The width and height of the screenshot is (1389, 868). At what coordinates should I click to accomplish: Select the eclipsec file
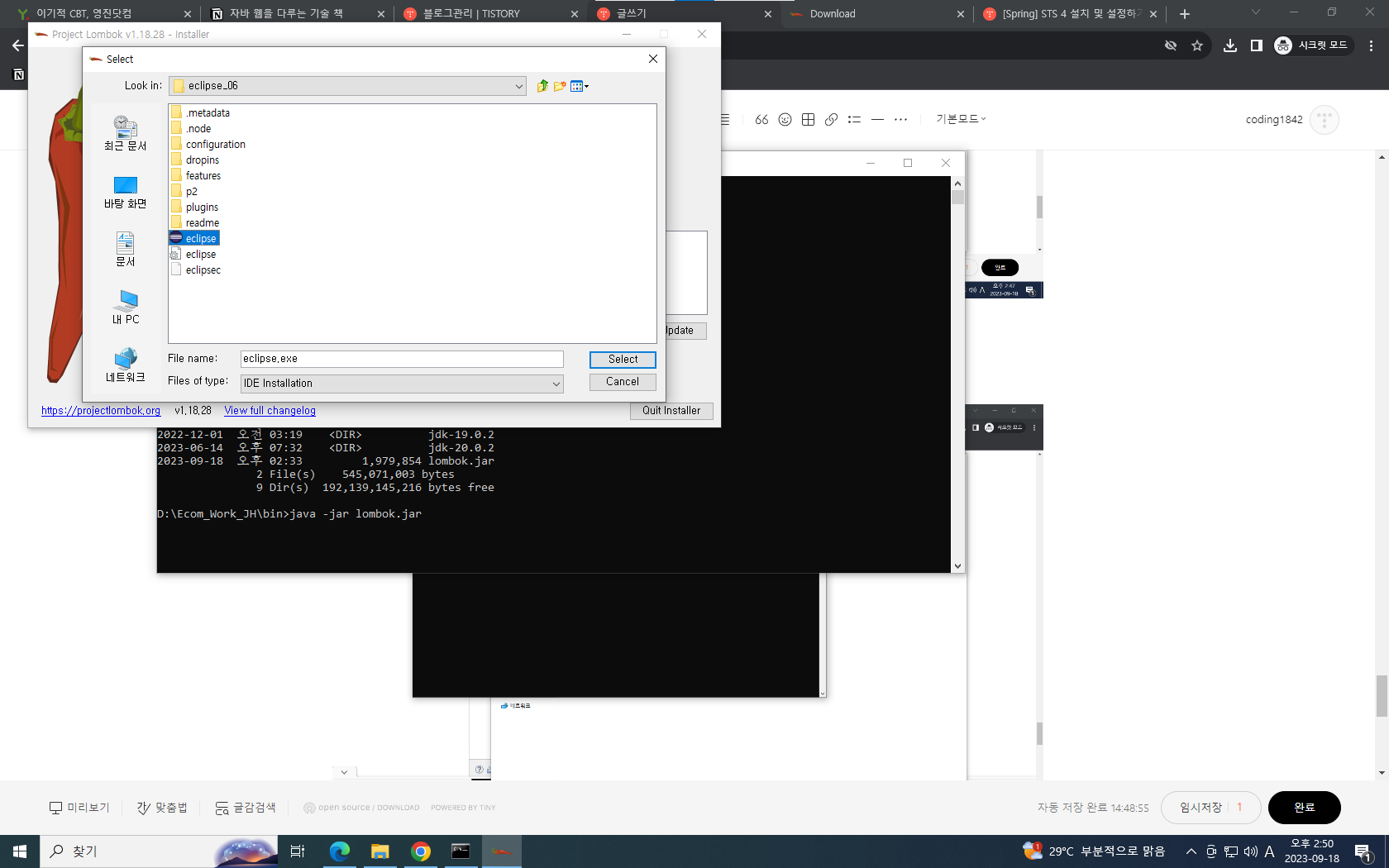[196, 270]
